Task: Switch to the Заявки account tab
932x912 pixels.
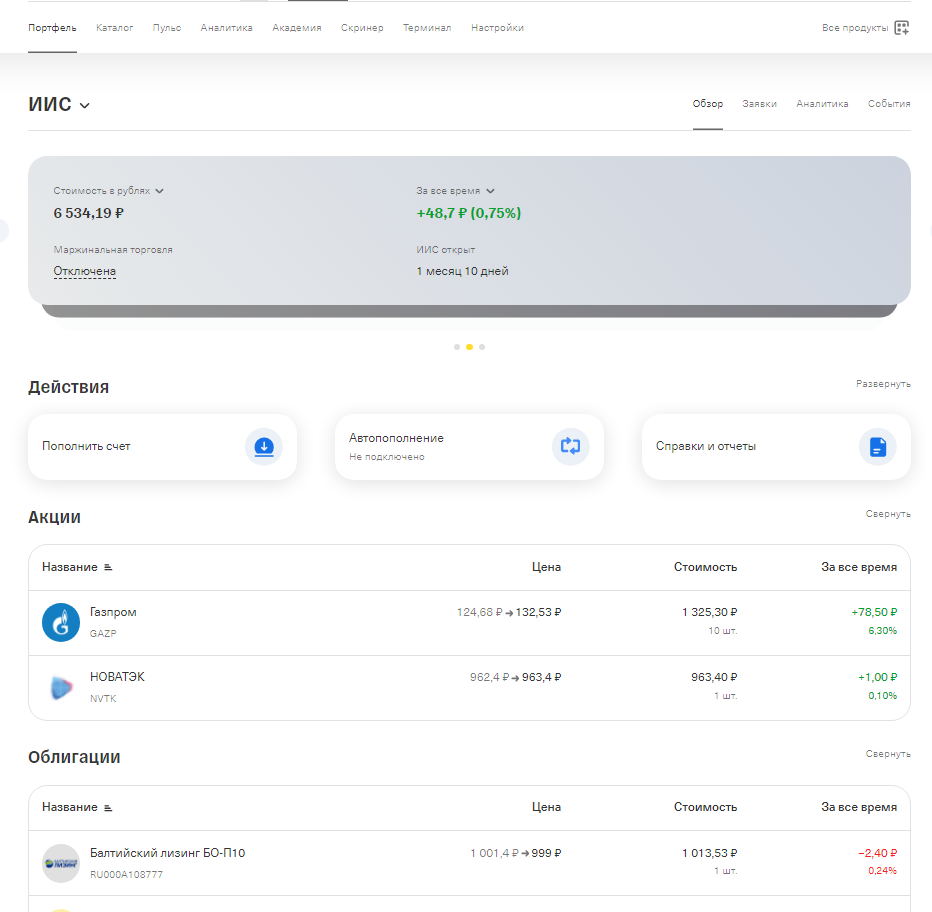Action: click(x=759, y=103)
